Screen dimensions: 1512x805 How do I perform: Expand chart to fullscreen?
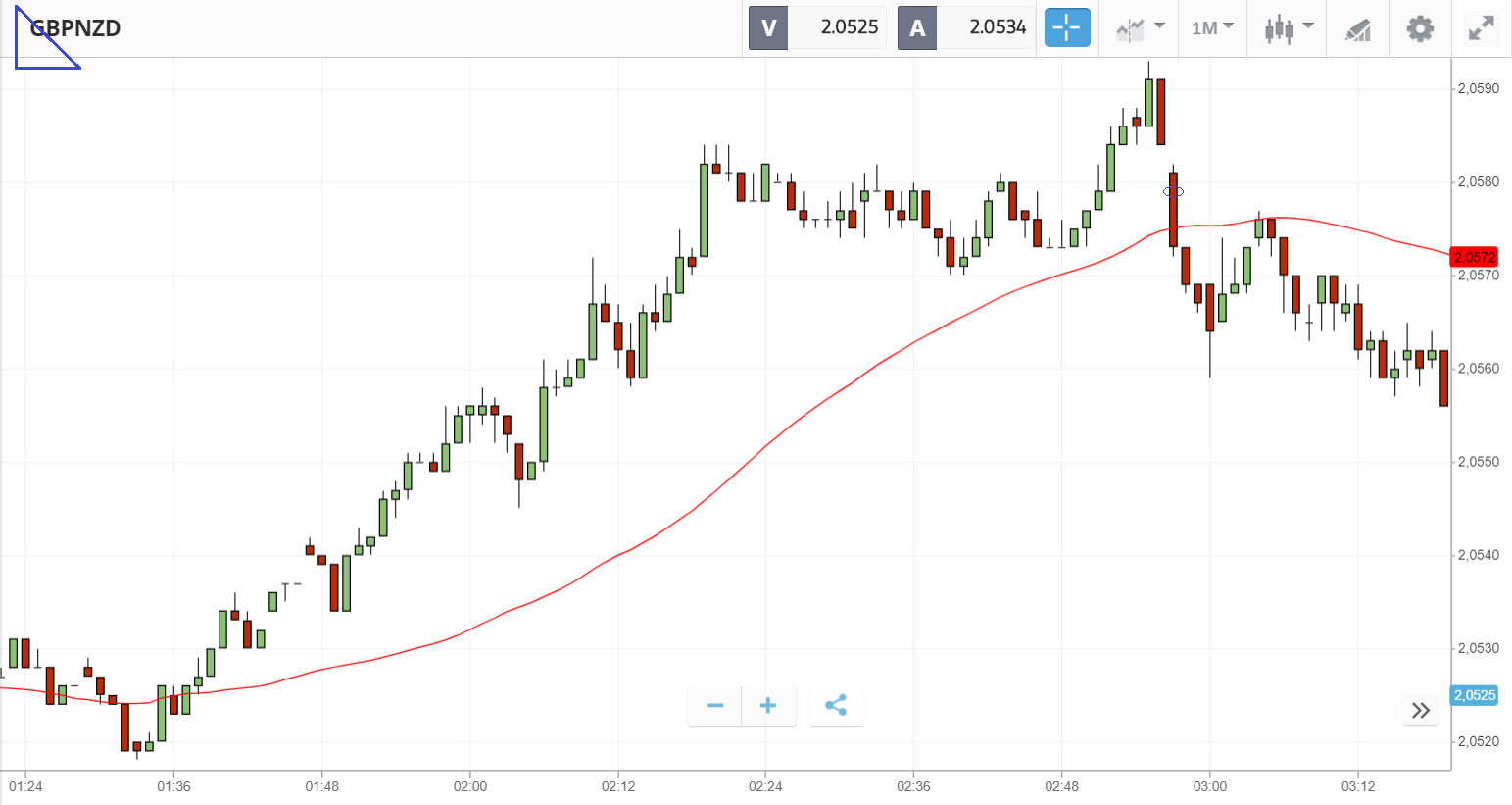1481,28
